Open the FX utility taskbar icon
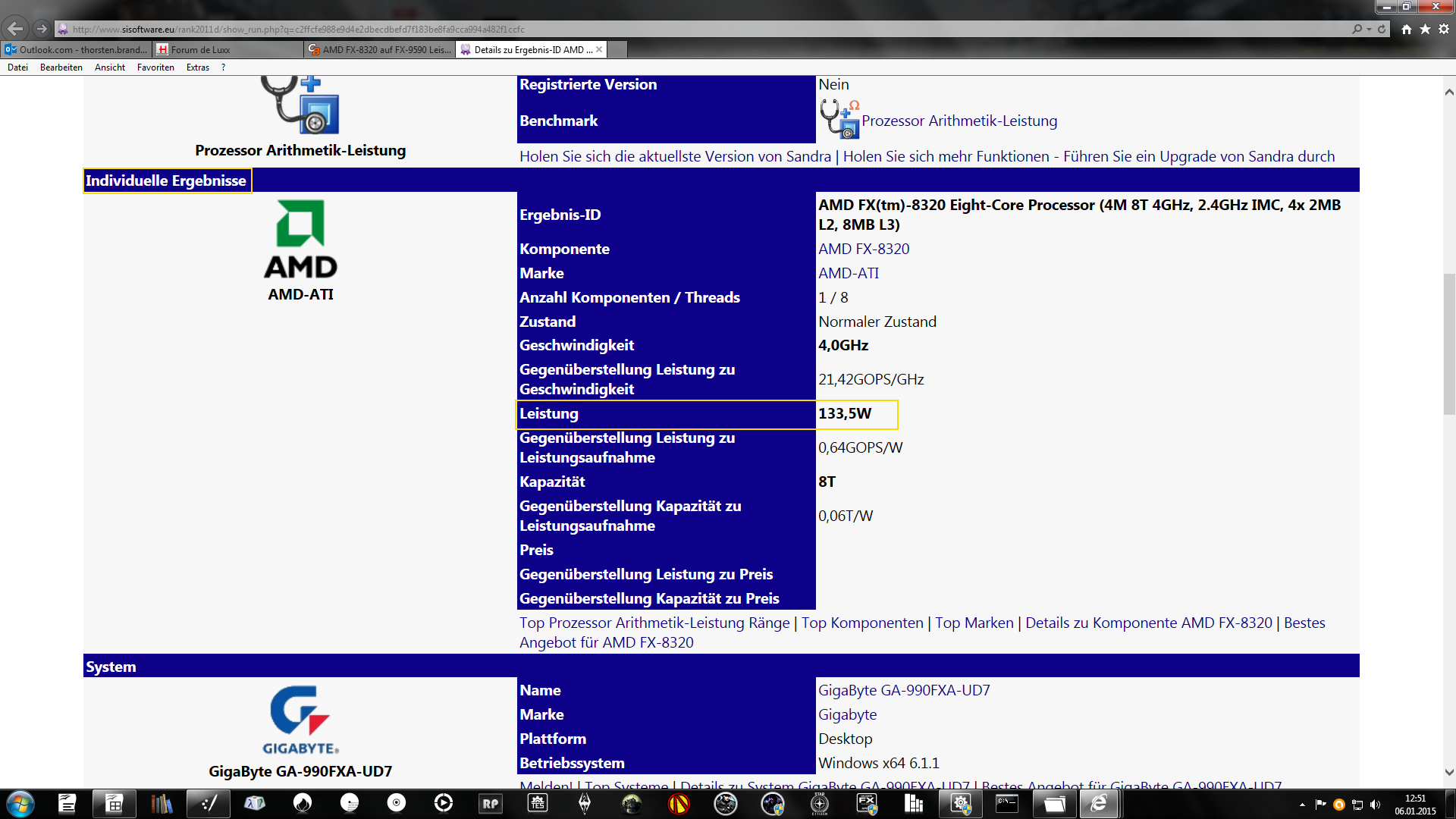This screenshot has height=819, width=1456. pyautogui.click(x=867, y=803)
